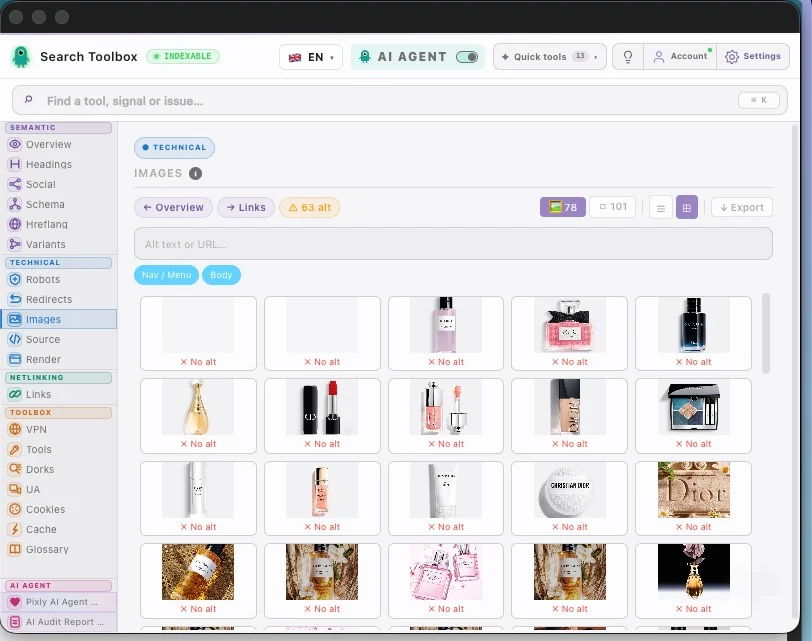
Task: Open the Social share icon
Action: 15,184
